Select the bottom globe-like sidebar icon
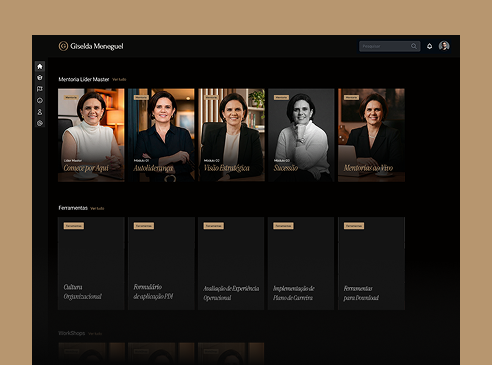Screen dimensions: 492x365 40,123
